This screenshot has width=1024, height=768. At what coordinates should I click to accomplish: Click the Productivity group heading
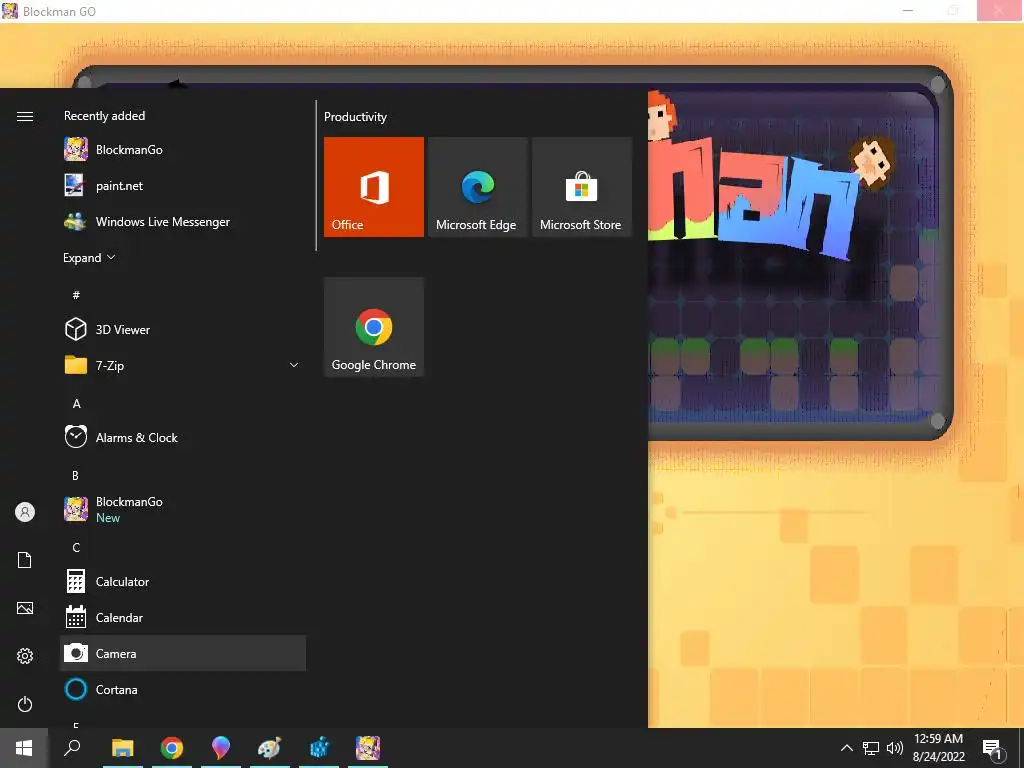tap(355, 117)
